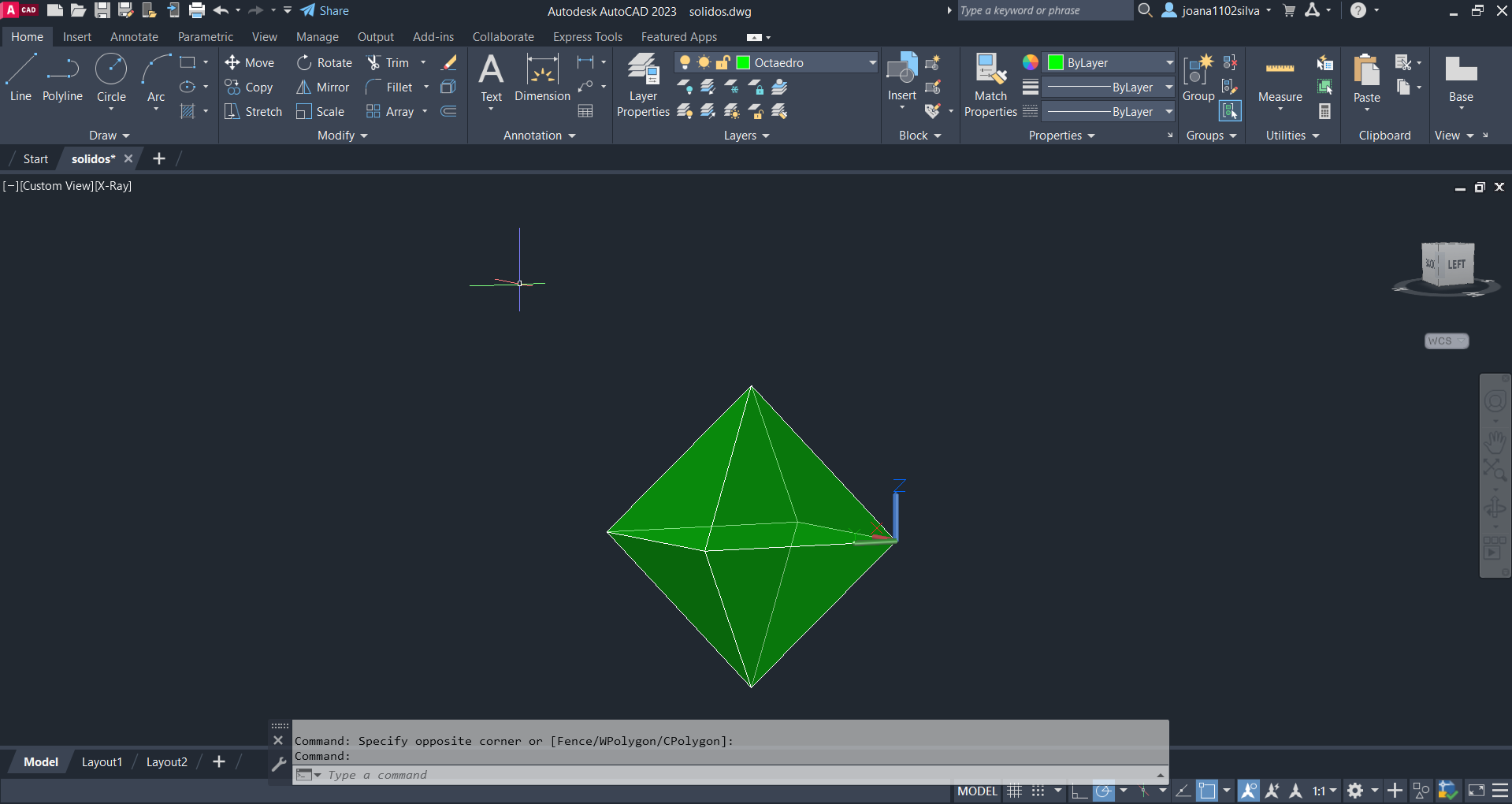Click the green ByLayer color swatch
Screen dimensions: 1512x804
pos(1056,63)
